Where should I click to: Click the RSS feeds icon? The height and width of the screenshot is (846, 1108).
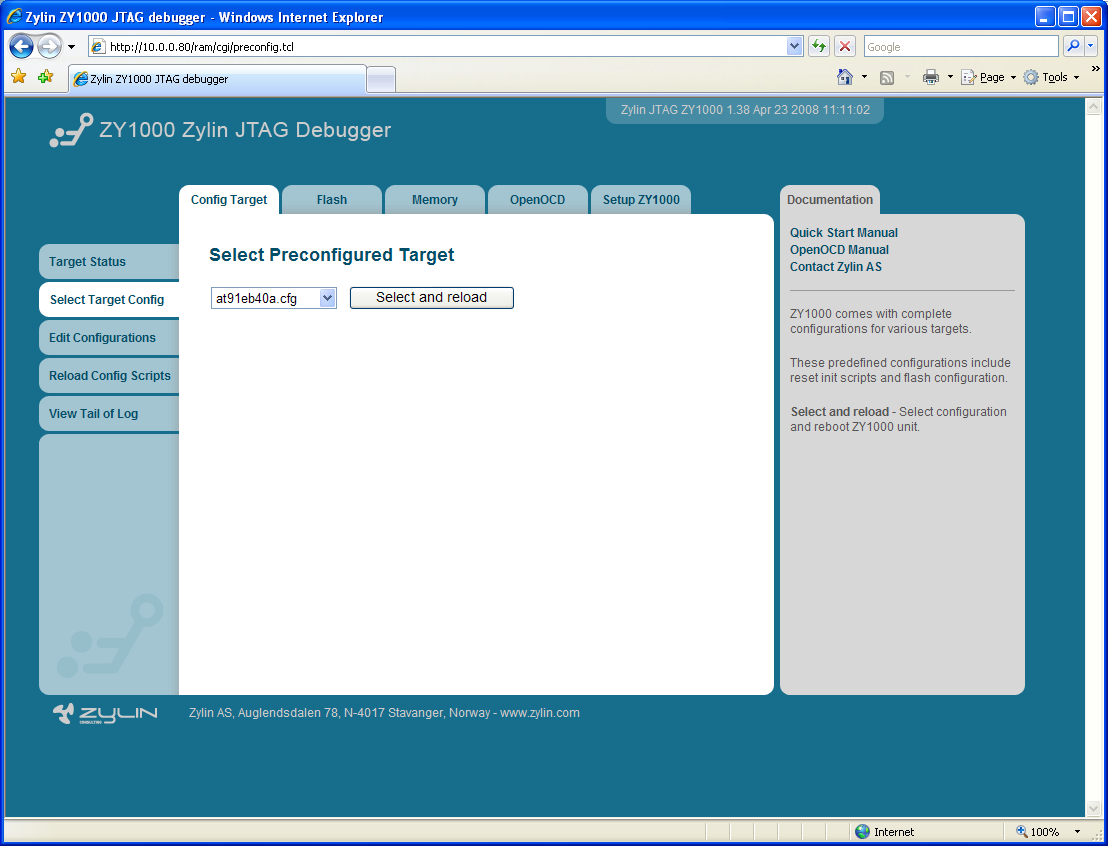coord(887,78)
